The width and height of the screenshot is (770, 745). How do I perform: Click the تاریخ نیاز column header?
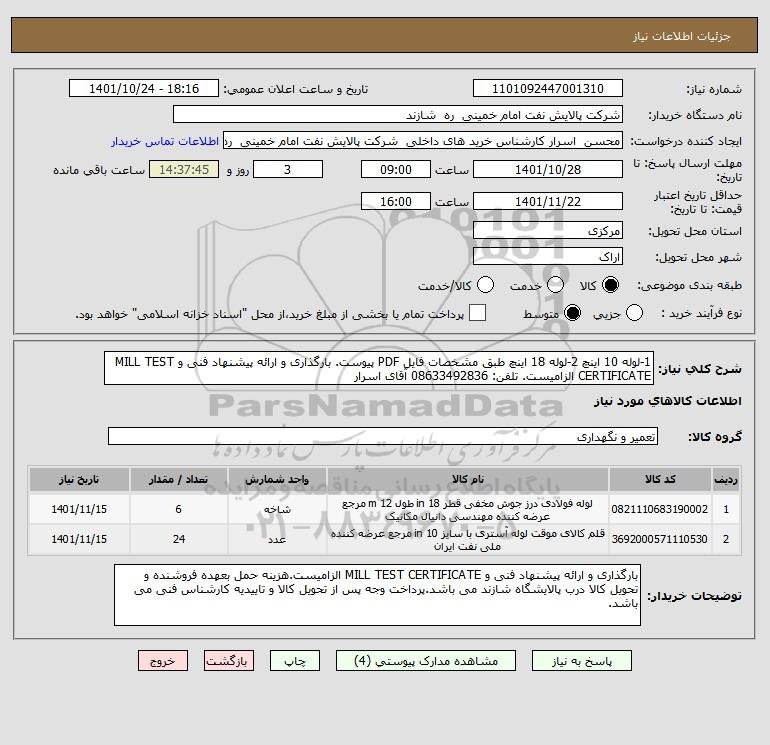(x=79, y=479)
